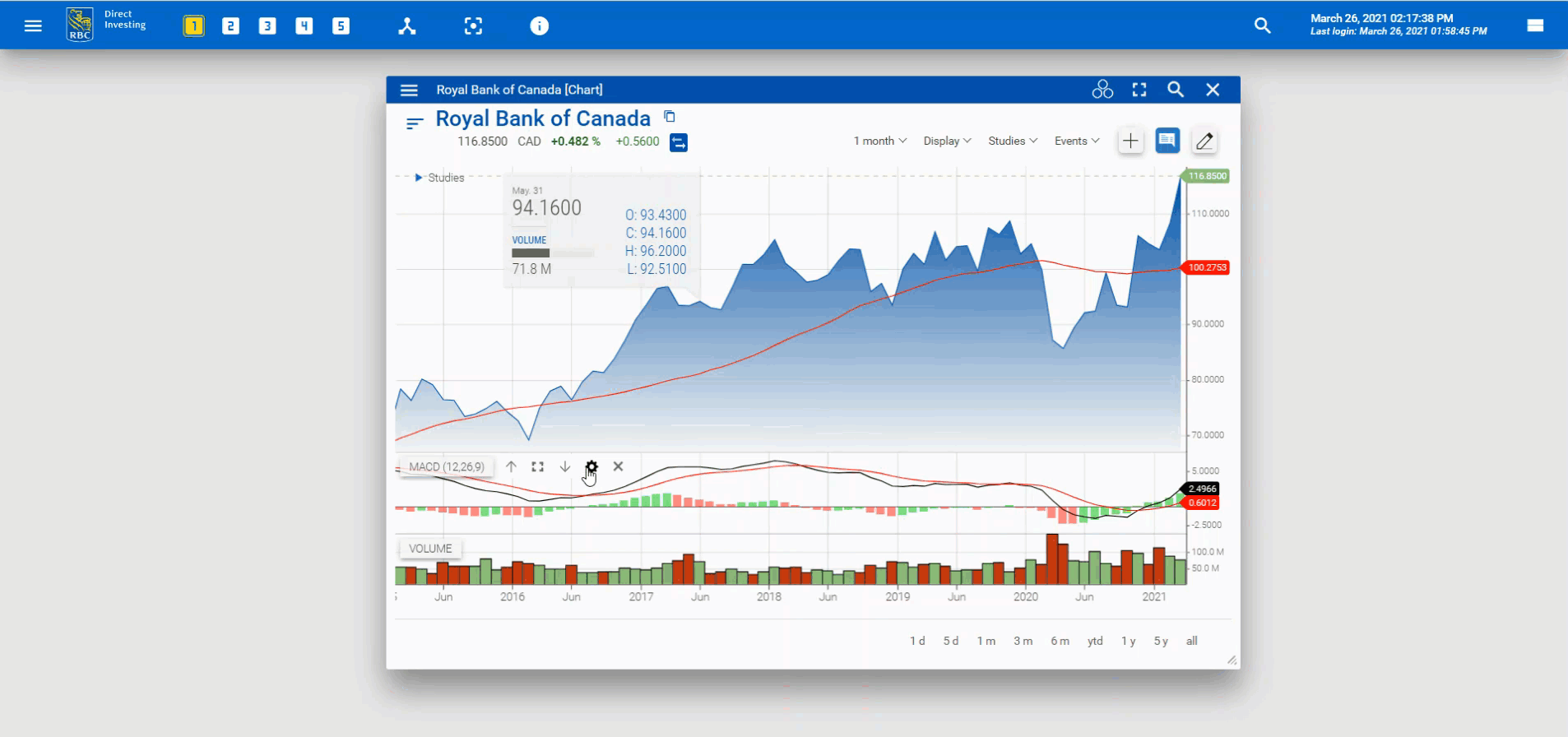Switch to workspace 5
This screenshot has height=737, width=1568.
341,26
